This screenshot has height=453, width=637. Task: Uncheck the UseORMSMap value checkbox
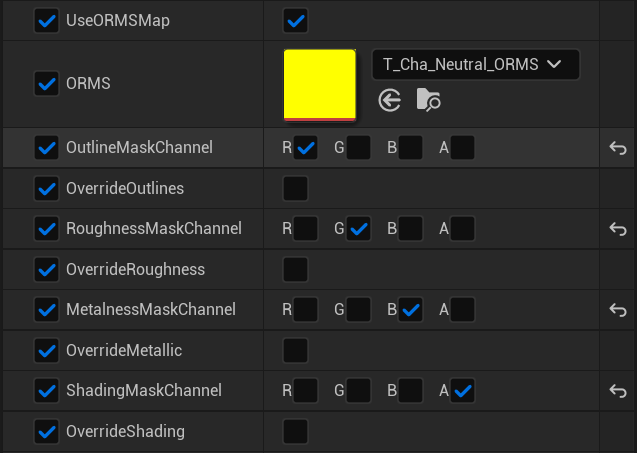[x=295, y=20]
